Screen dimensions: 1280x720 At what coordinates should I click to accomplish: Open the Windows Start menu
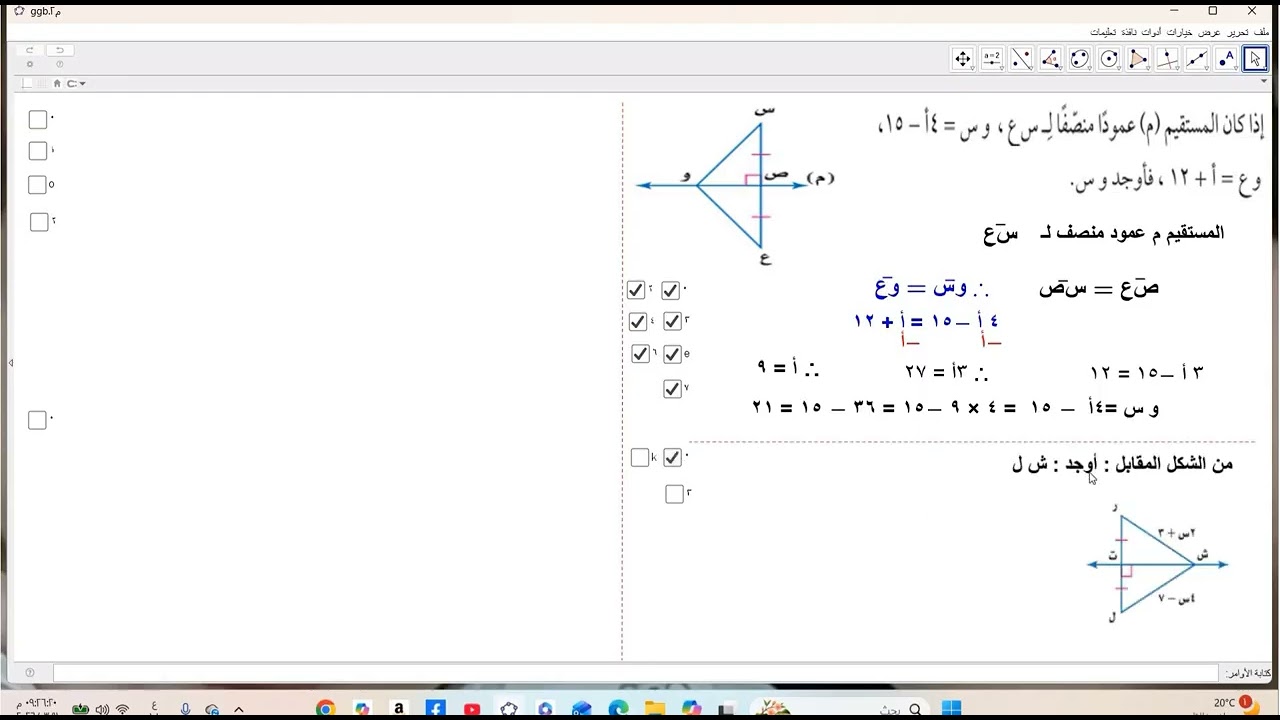pyautogui.click(x=951, y=709)
